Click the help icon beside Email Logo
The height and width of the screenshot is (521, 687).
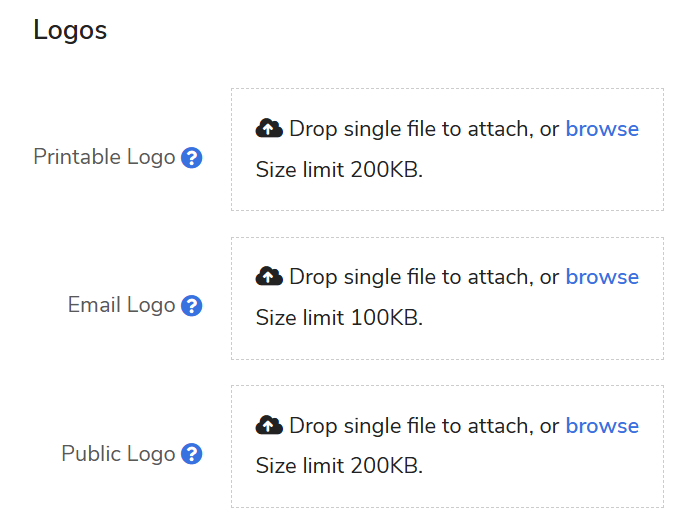(x=192, y=306)
